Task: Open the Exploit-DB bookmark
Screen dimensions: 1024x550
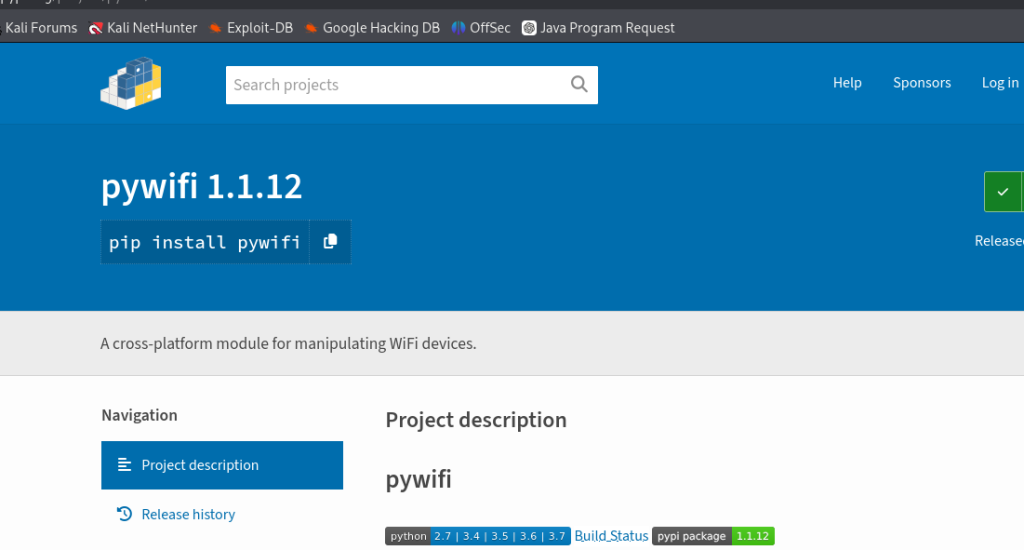Action: pyautogui.click(x=251, y=28)
